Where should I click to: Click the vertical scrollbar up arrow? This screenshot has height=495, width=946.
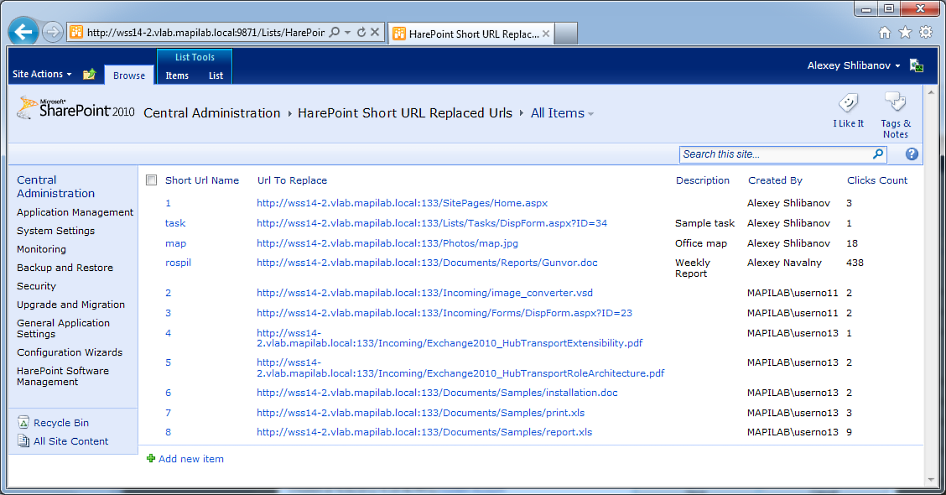coord(931,93)
